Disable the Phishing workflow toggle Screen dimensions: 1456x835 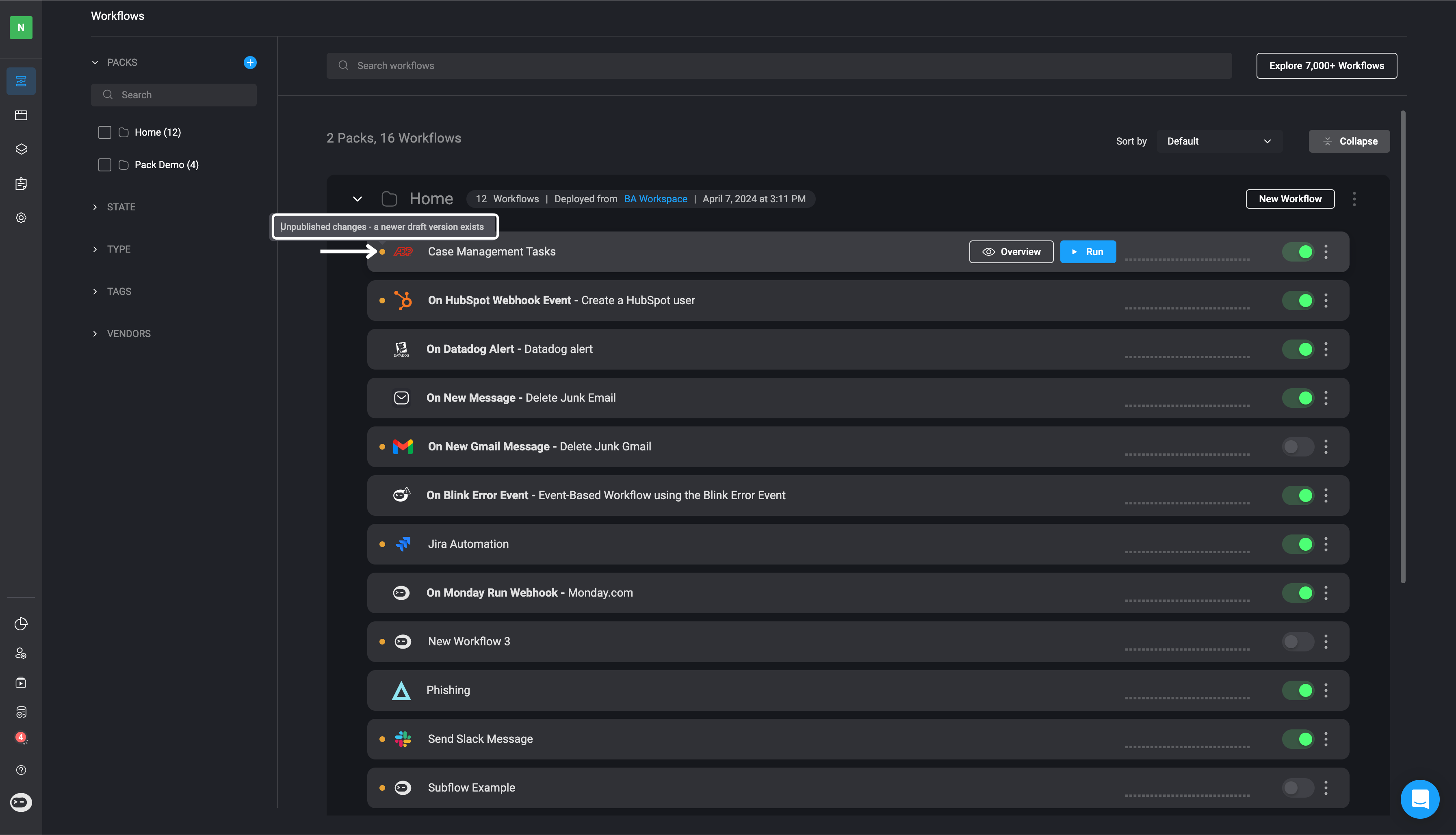(x=1298, y=690)
